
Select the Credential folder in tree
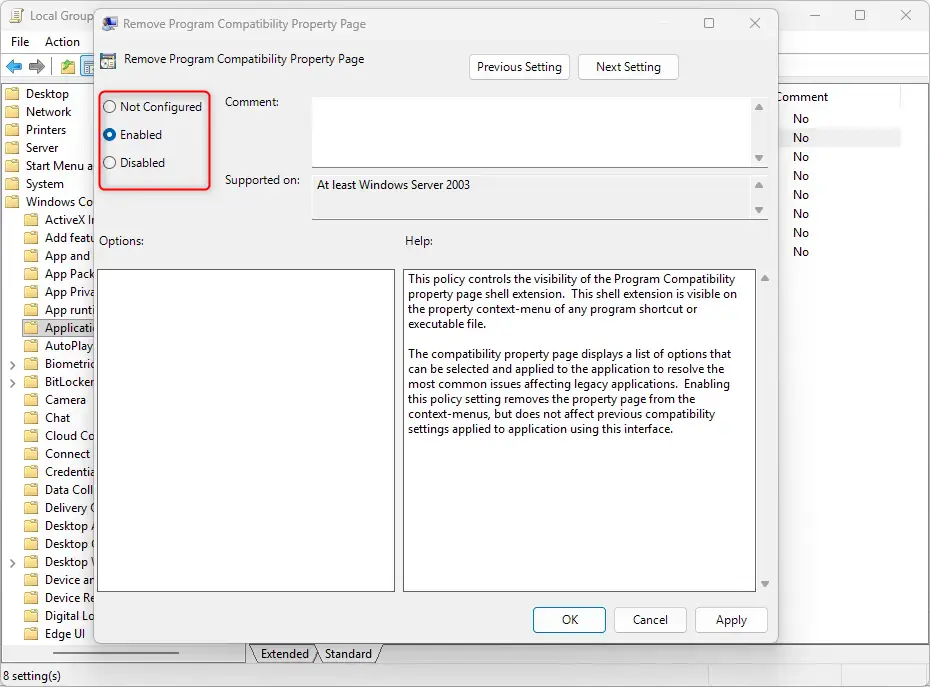(59, 472)
